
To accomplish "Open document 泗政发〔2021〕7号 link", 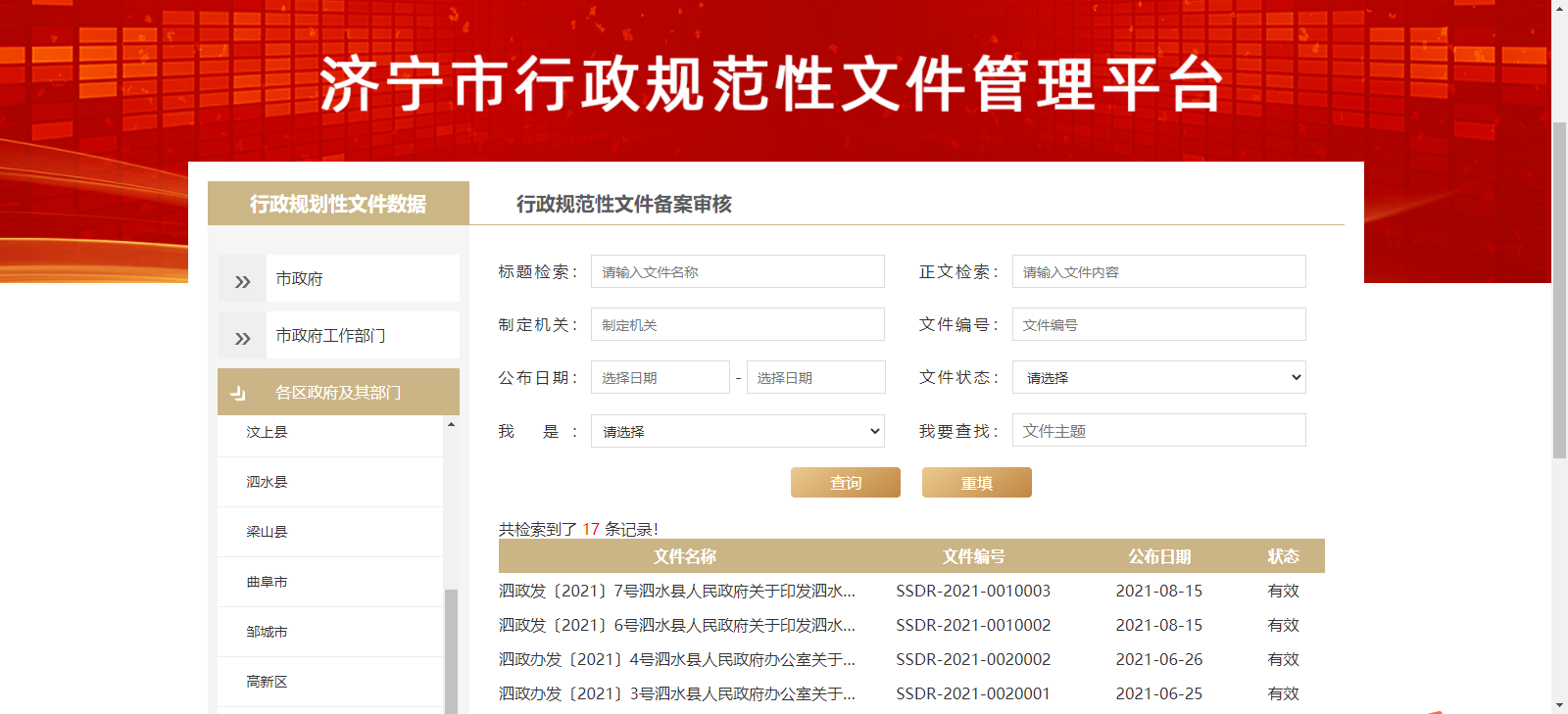I will coord(676,591).
